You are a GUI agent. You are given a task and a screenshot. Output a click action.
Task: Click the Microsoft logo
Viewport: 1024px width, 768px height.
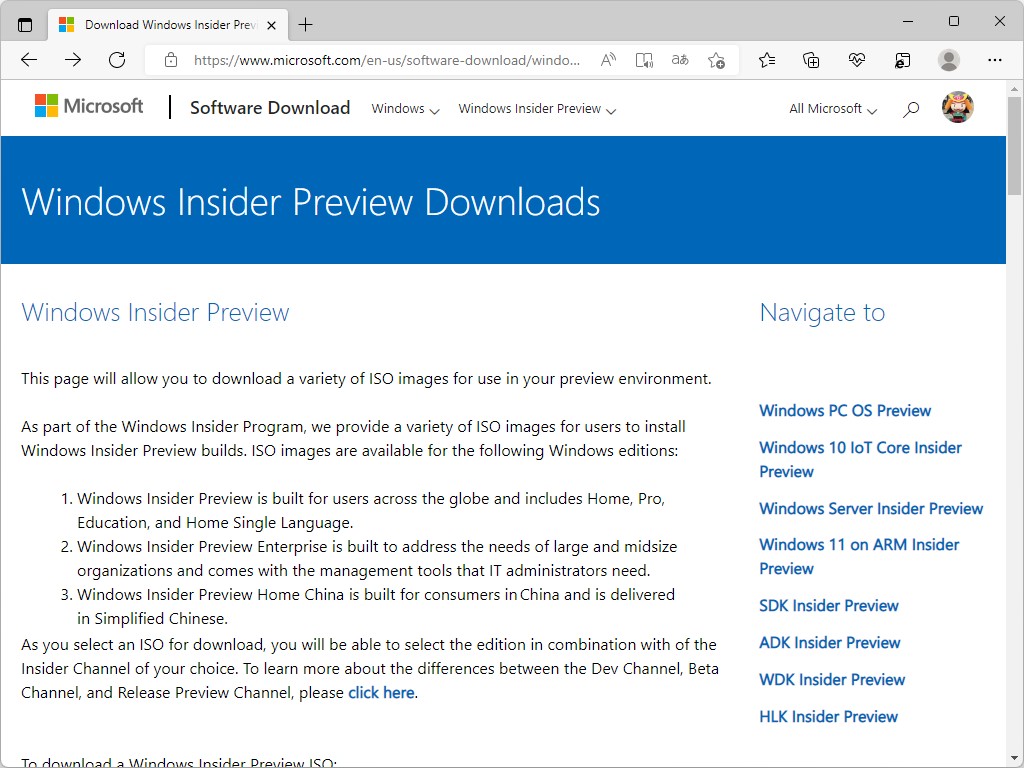pyautogui.click(x=89, y=106)
